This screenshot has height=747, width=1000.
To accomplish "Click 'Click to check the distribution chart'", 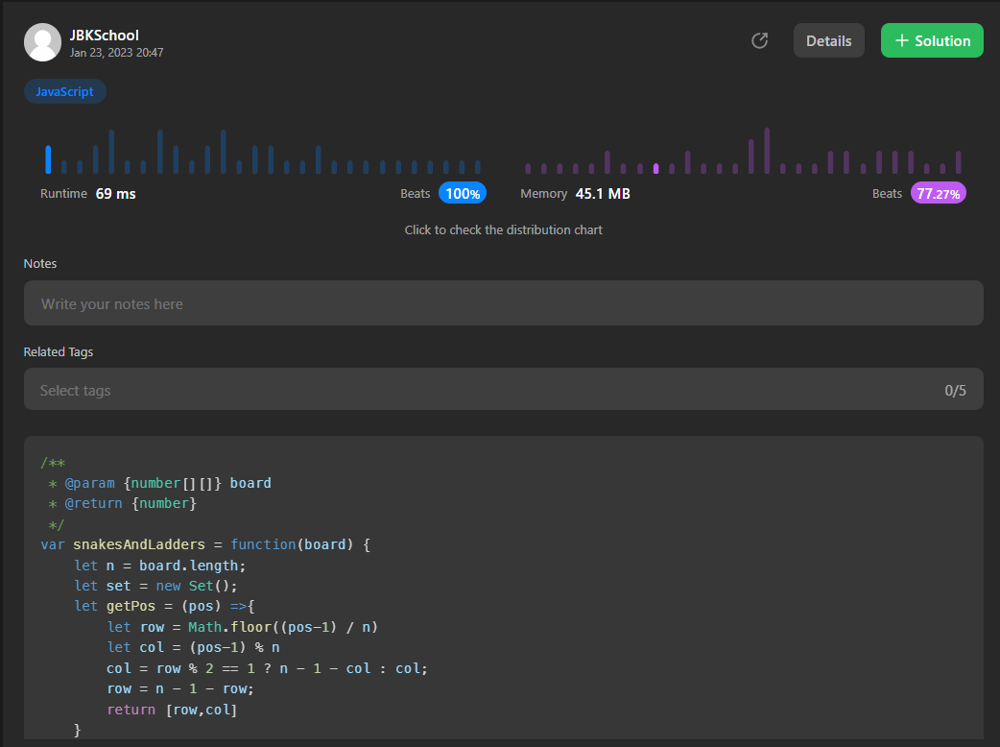I will click(503, 230).
